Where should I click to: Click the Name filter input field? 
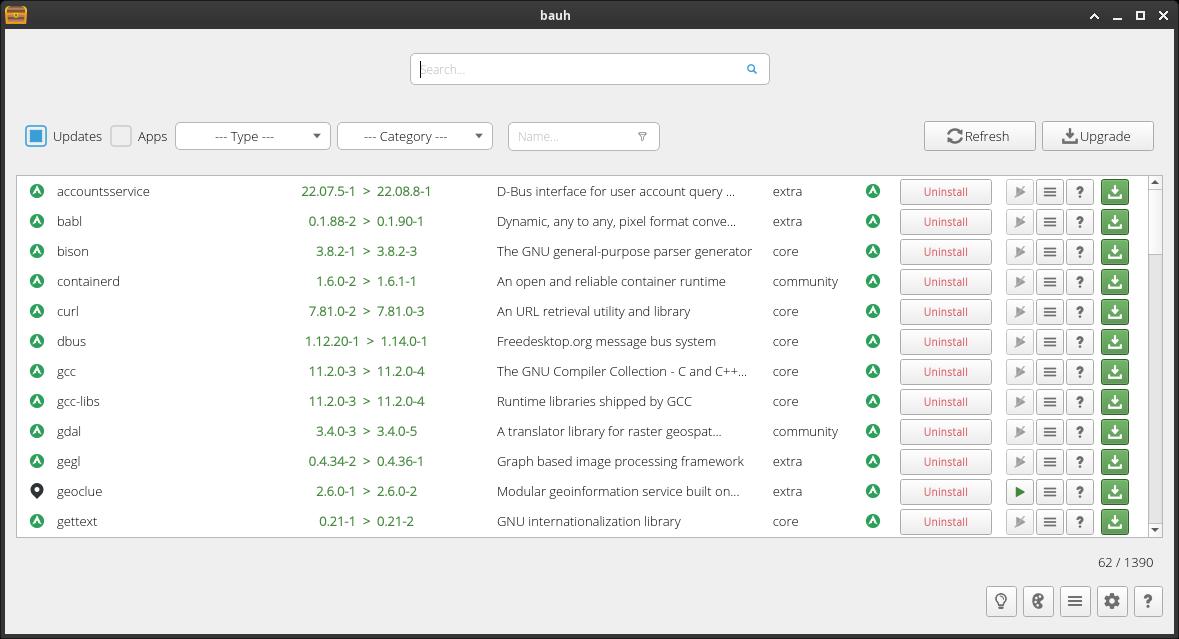point(583,136)
